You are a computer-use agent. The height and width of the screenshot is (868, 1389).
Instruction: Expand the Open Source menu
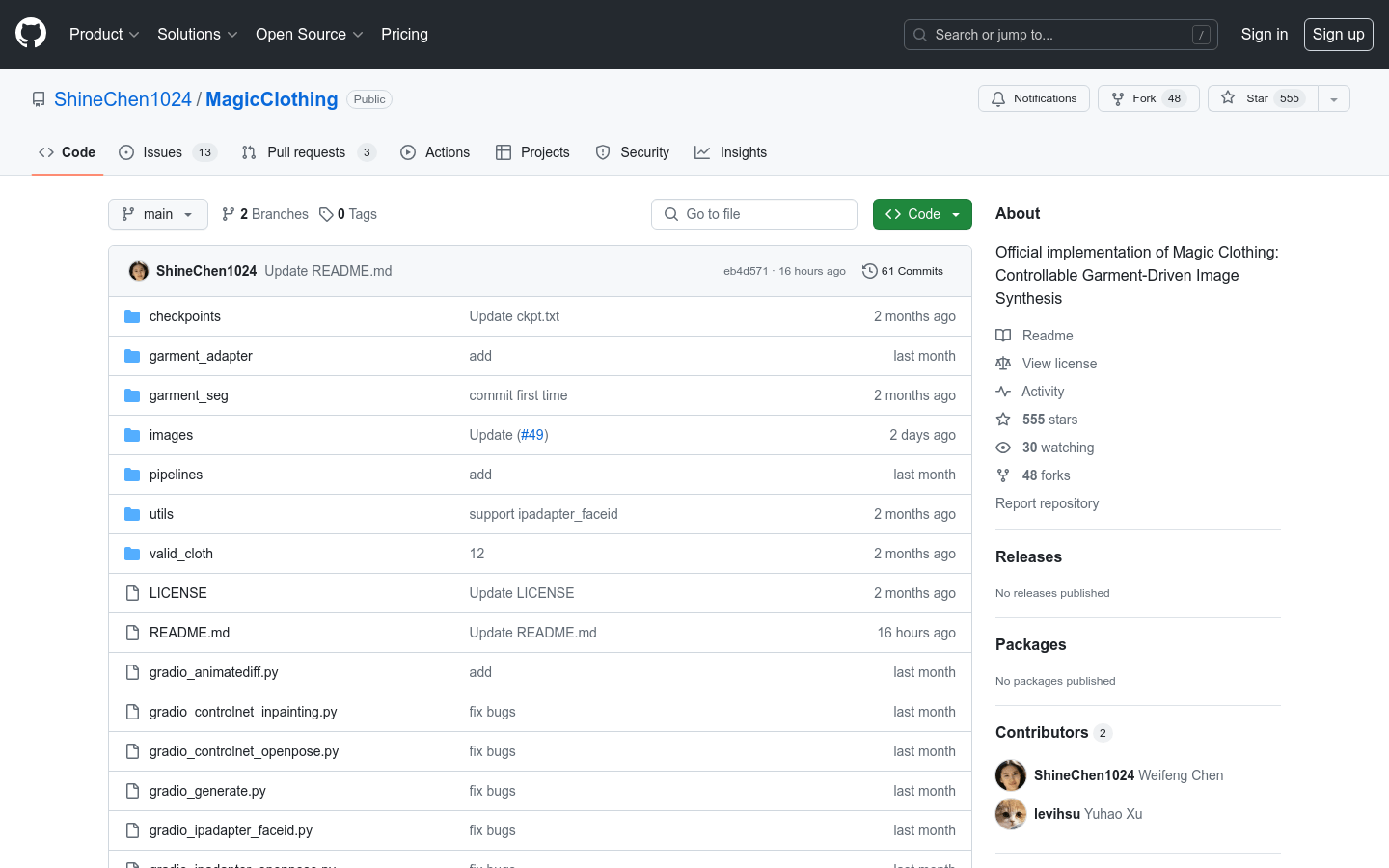click(x=309, y=34)
